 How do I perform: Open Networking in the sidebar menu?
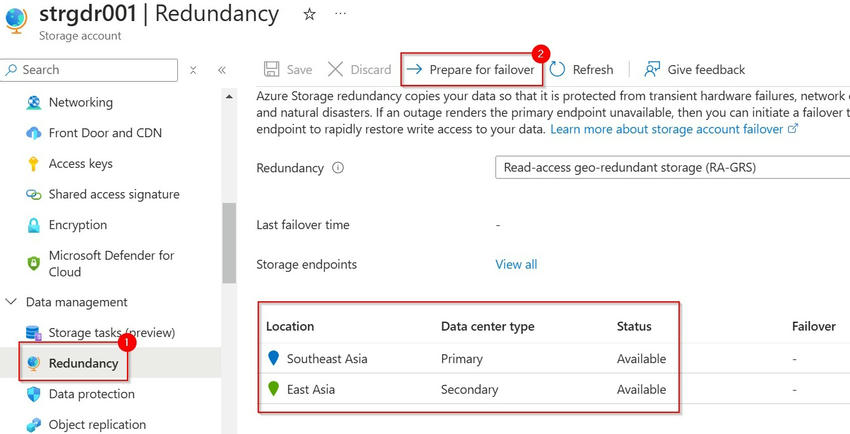click(x=80, y=102)
